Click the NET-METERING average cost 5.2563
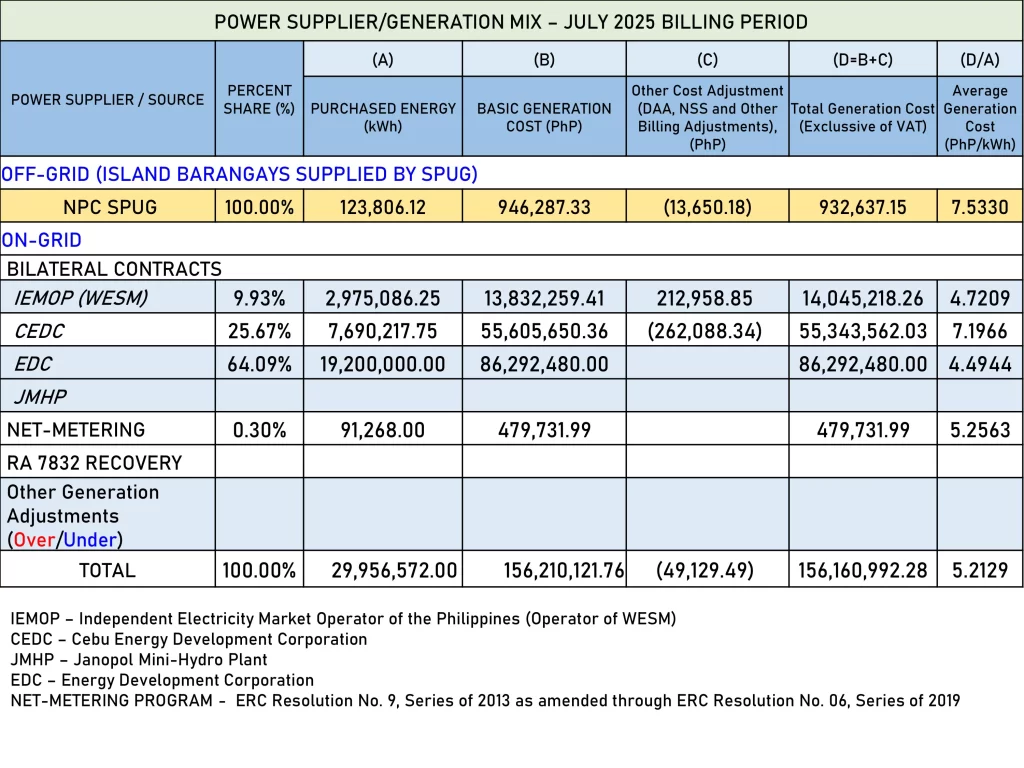Viewport: 1024px width, 768px height. click(980, 430)
